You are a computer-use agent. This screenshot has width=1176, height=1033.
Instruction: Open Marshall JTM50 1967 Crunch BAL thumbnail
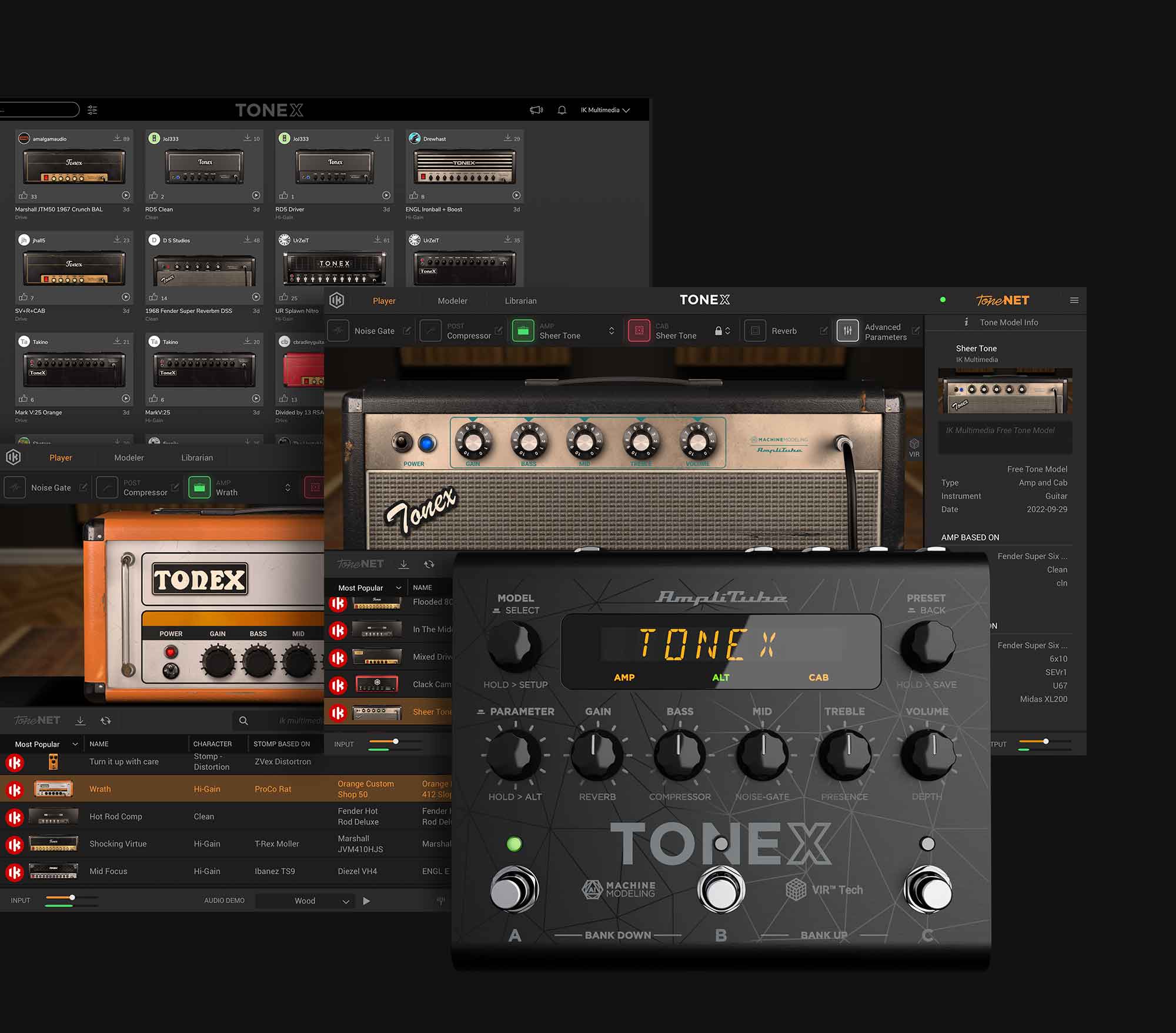point(74,167)
